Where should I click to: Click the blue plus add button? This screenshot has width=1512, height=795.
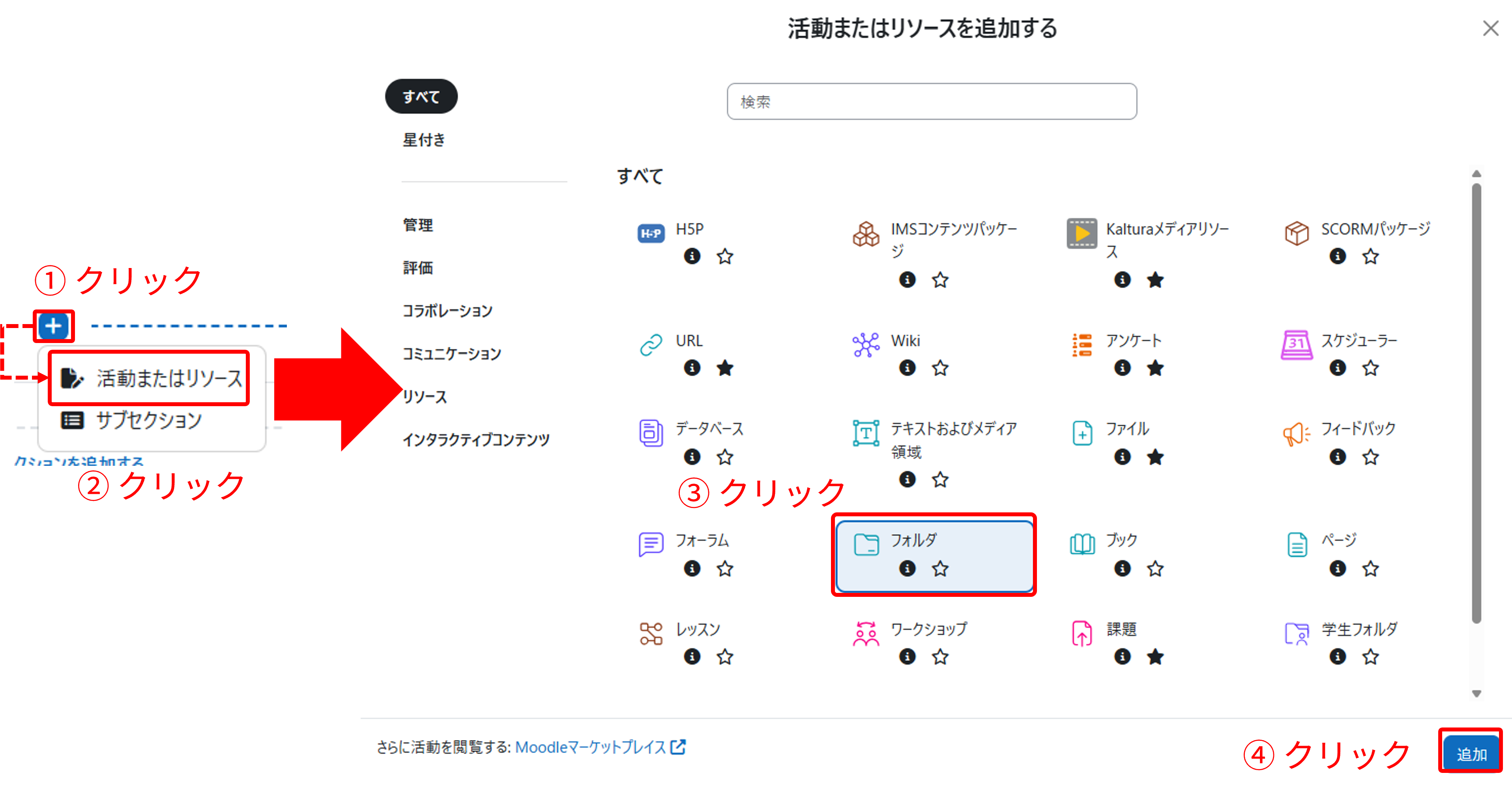pyautogui.click(x=53, y=326)
